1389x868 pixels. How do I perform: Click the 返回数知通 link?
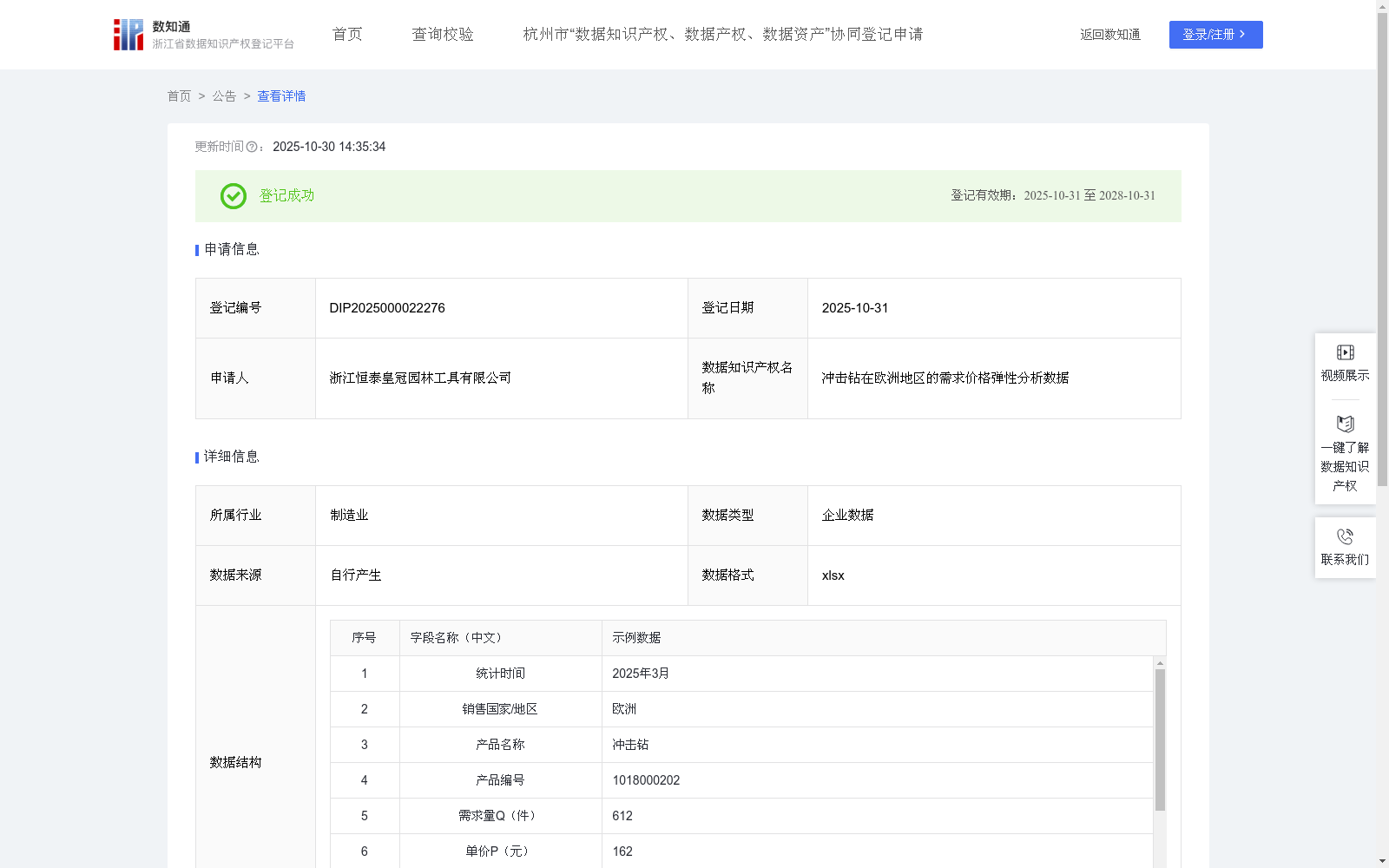(x=1110, y=35)
